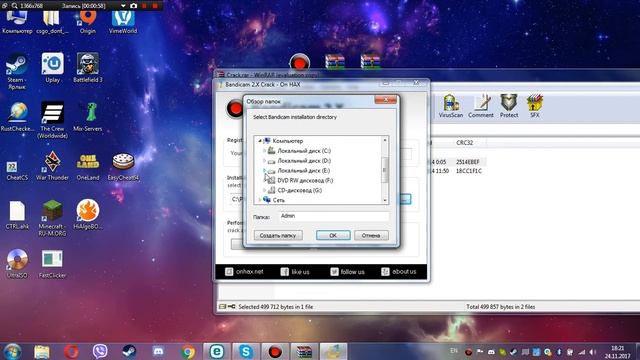Select CD-дисковод (G:) in folder tree
The height and width of the screenshot is (360, 640).
300,190
